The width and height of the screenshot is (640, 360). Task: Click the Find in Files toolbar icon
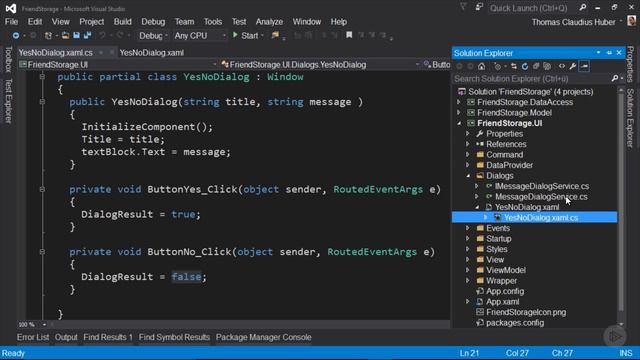coord(275,36)
